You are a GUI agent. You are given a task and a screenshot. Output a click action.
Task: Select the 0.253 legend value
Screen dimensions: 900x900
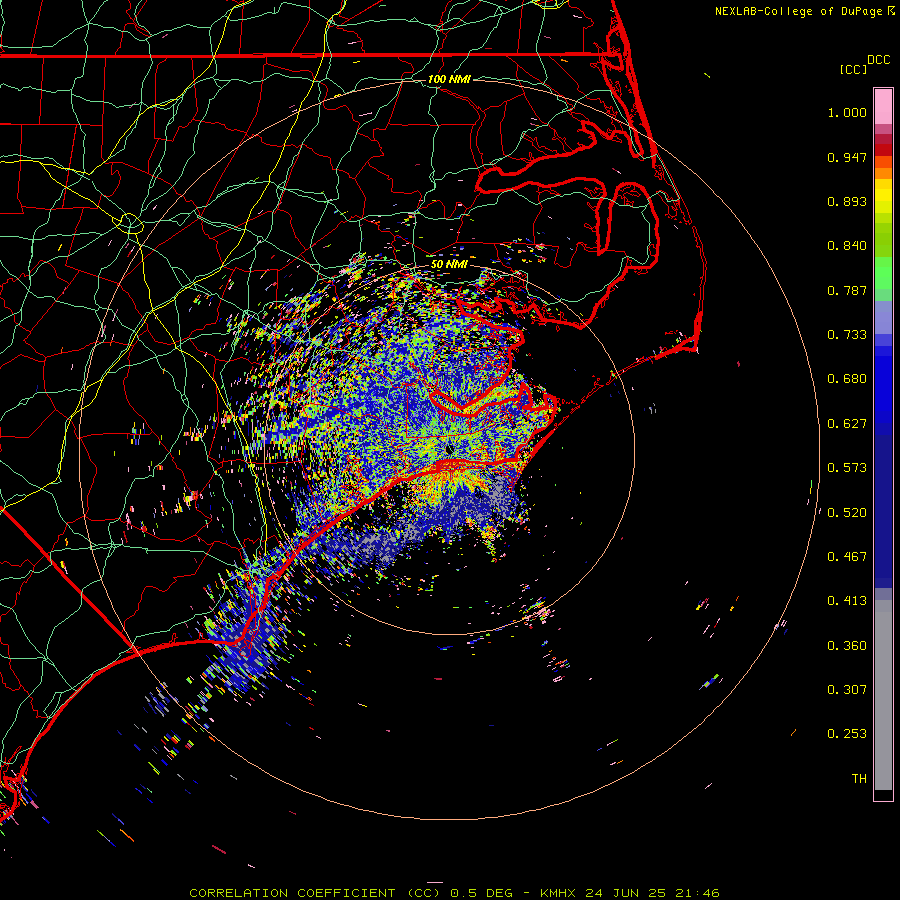coord(847,734)
